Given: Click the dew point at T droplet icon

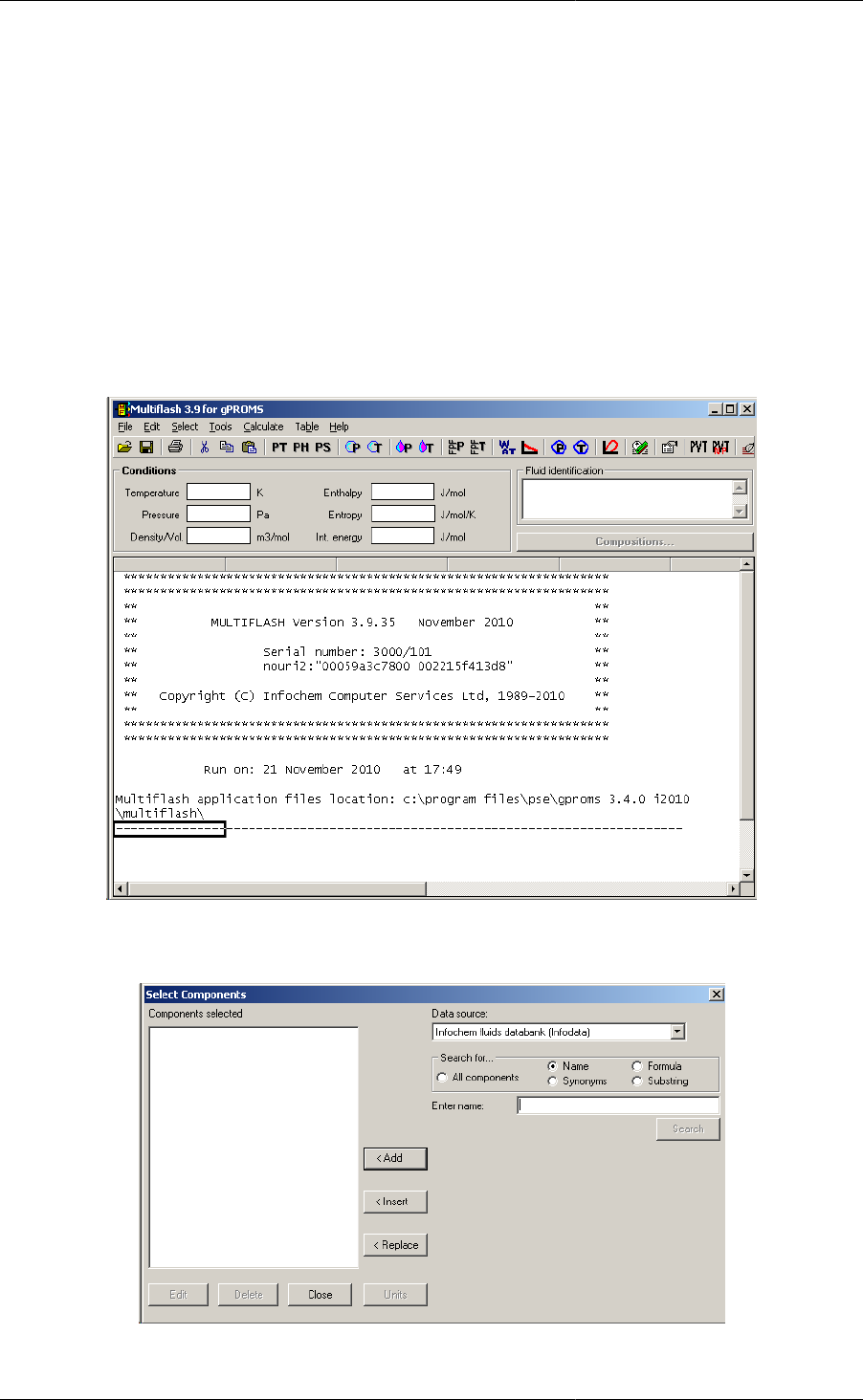Looking at the screenshot, I should point(426,447).
